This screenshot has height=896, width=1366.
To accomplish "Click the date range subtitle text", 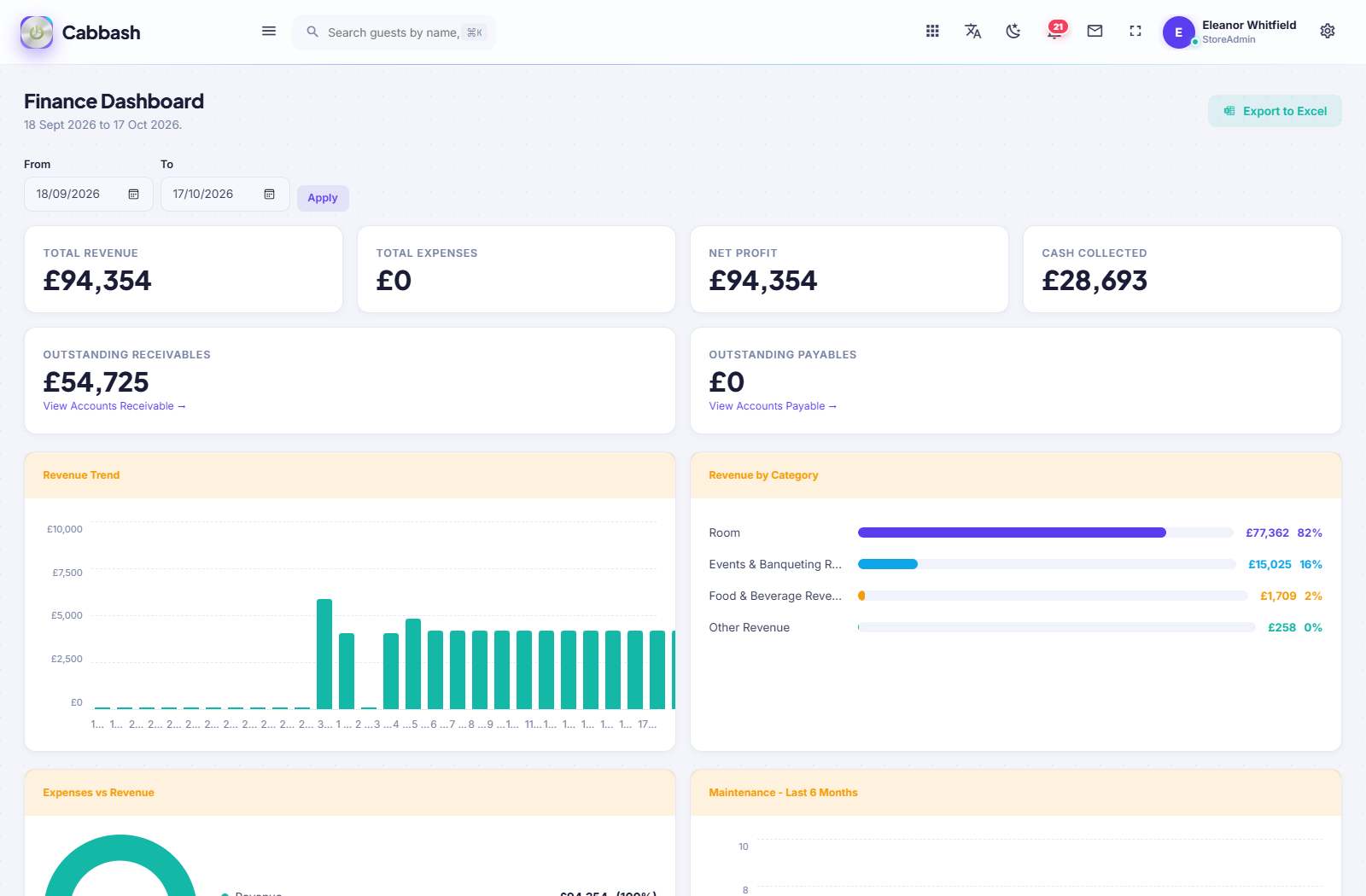I will (102, 125).
